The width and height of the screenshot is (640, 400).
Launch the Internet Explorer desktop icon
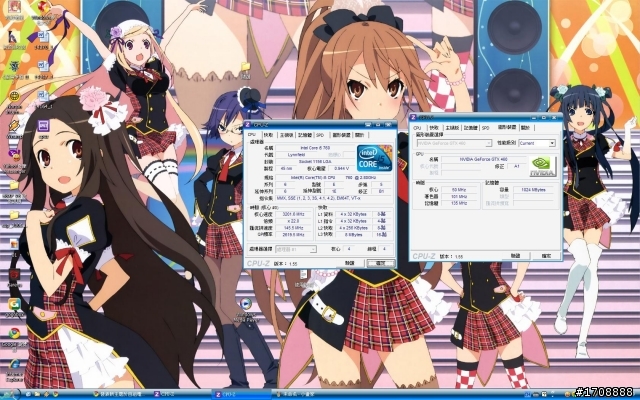point(14,364)
